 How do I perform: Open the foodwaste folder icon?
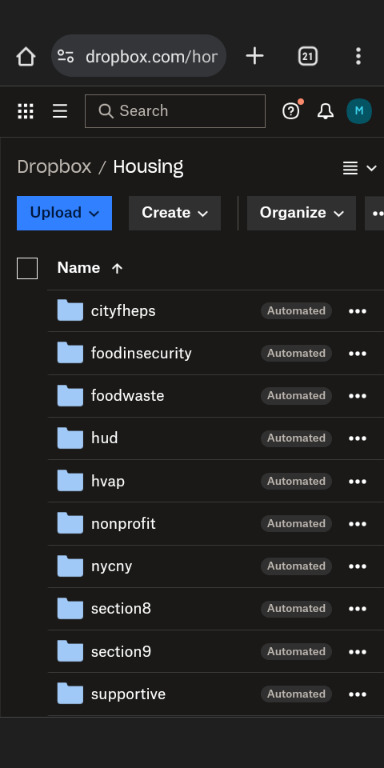pos(70,396)
